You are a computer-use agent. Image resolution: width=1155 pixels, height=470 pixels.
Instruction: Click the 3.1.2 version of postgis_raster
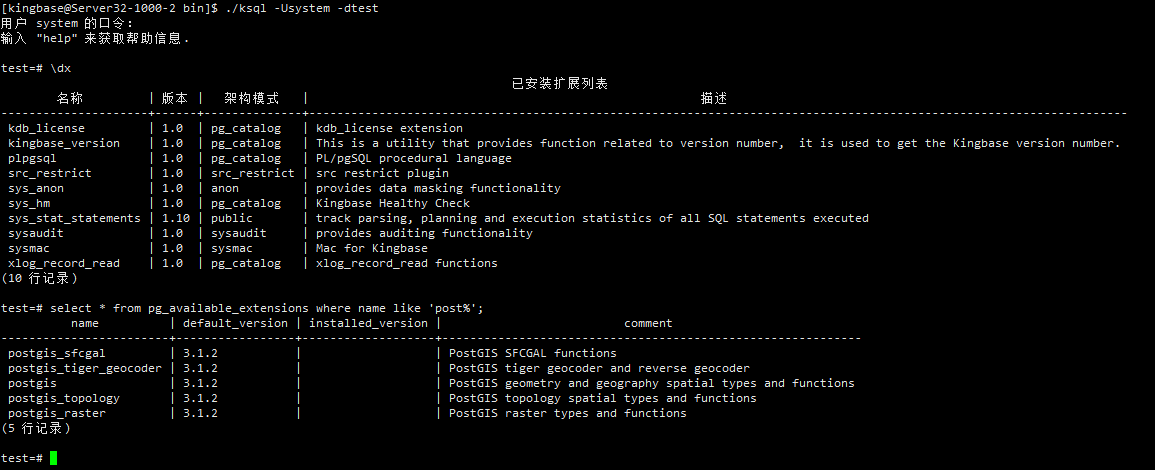(200, 413)
